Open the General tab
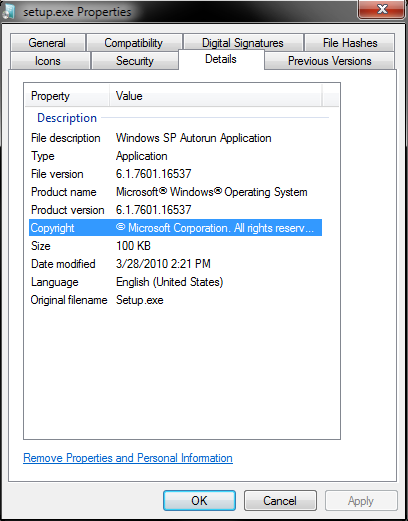This screenshot has height=521, width=408. (x=47, y=43)
